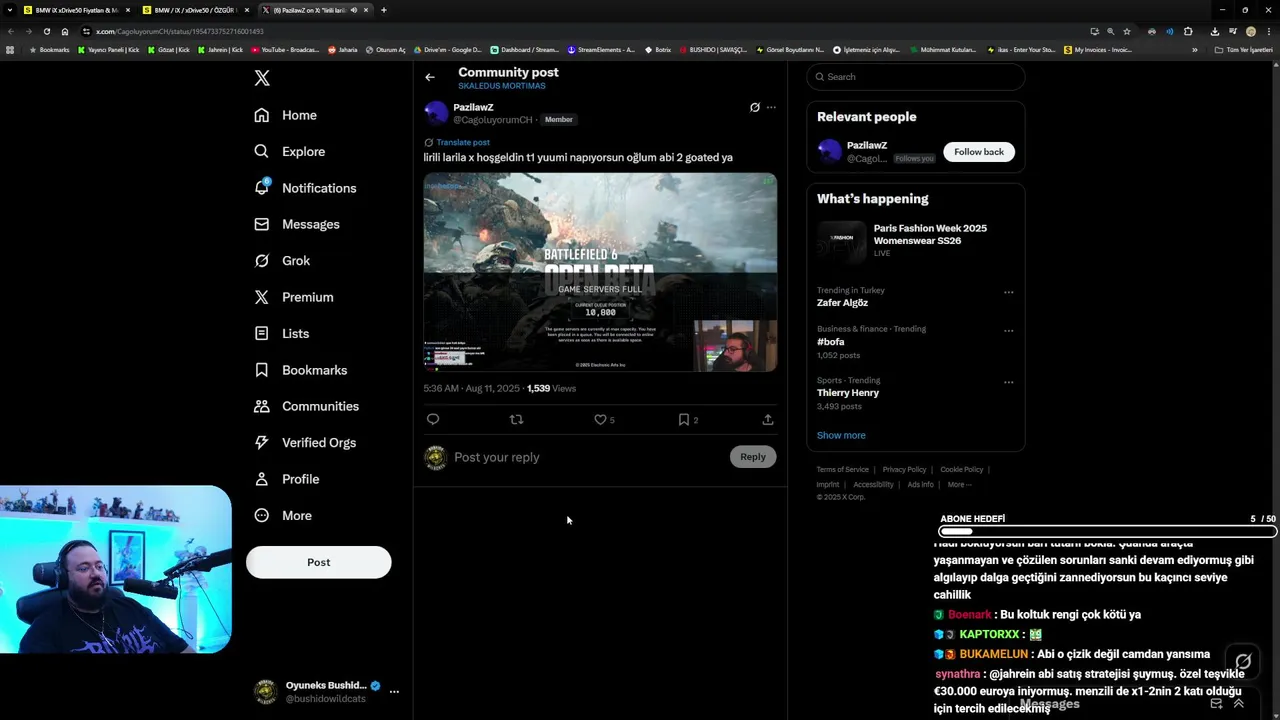Click the large Post button
This screenshot has width=1280, height=720.
318,562
